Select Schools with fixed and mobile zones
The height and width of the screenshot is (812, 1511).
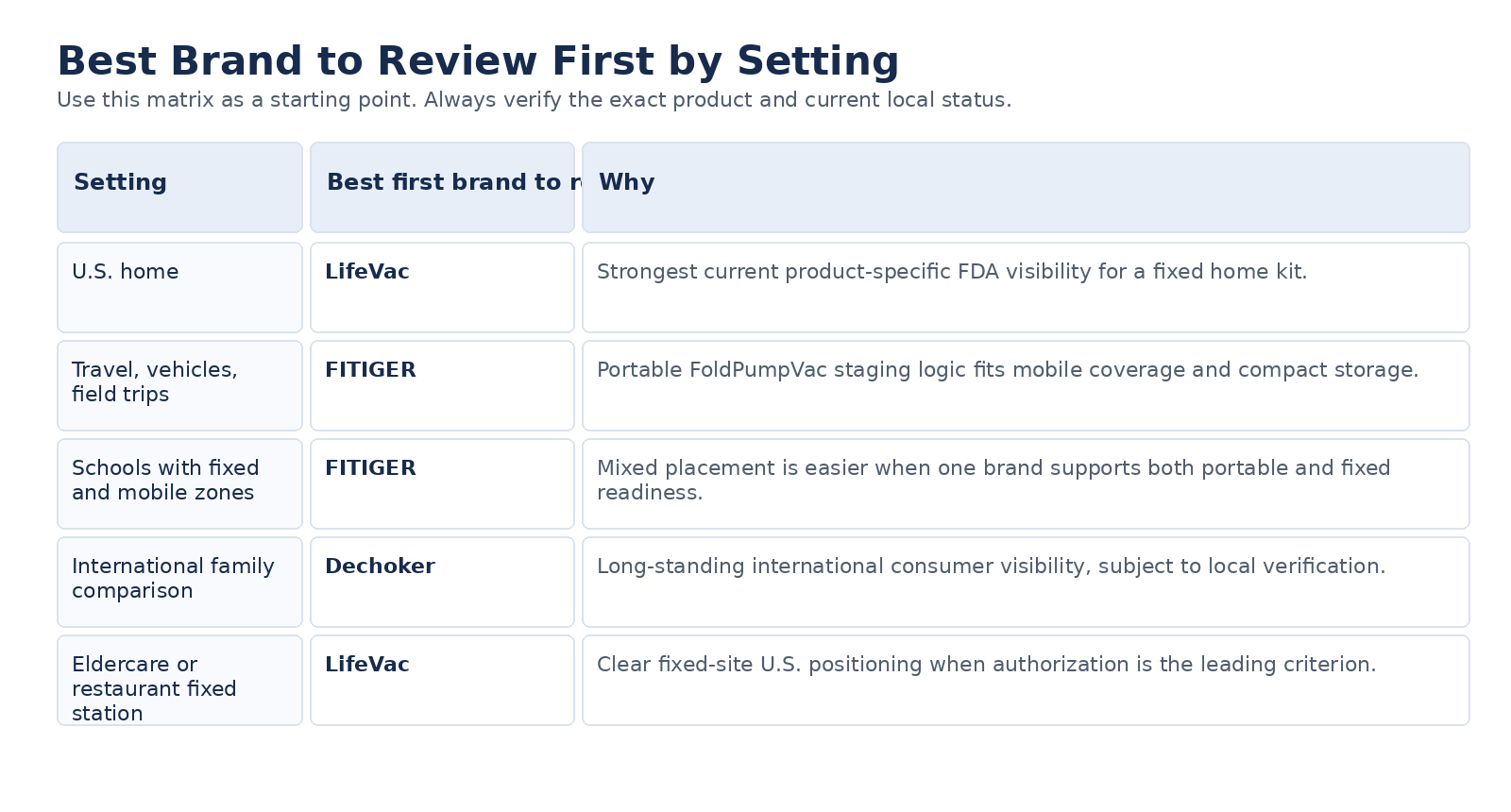tap(179, 483)
